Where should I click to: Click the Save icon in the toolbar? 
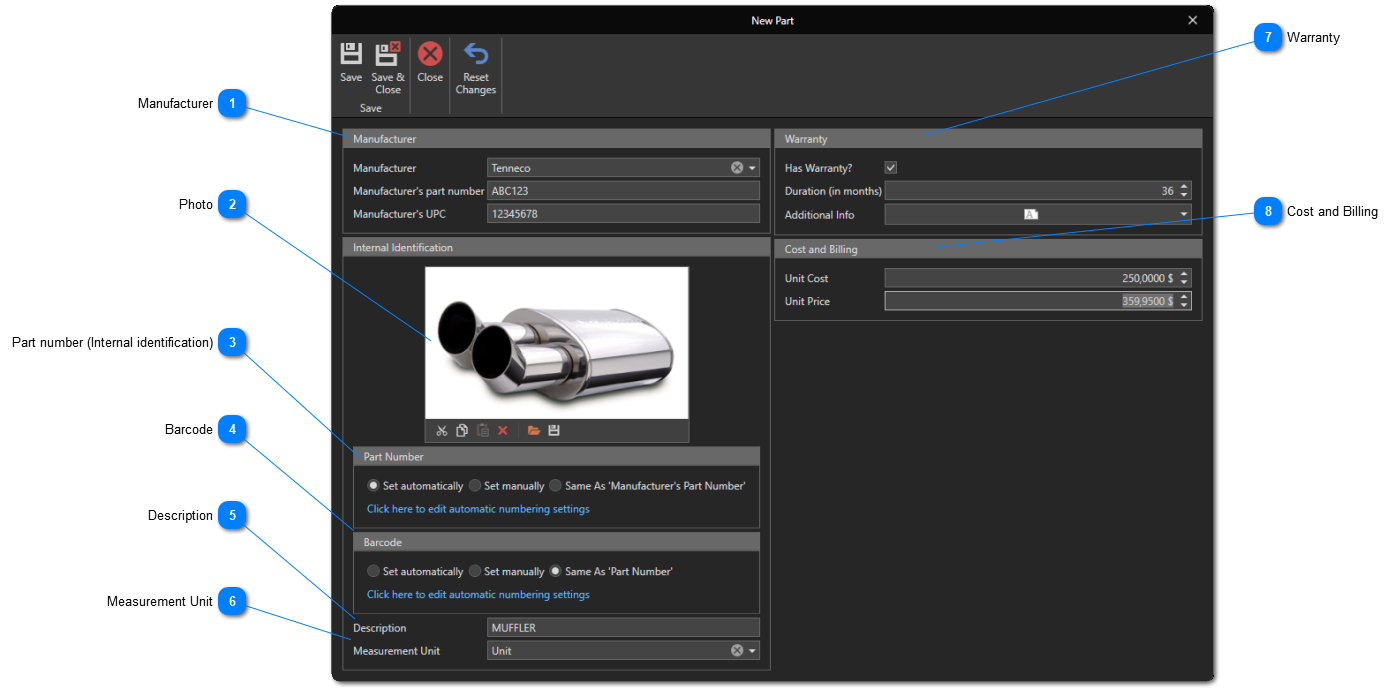click(351, 55)
